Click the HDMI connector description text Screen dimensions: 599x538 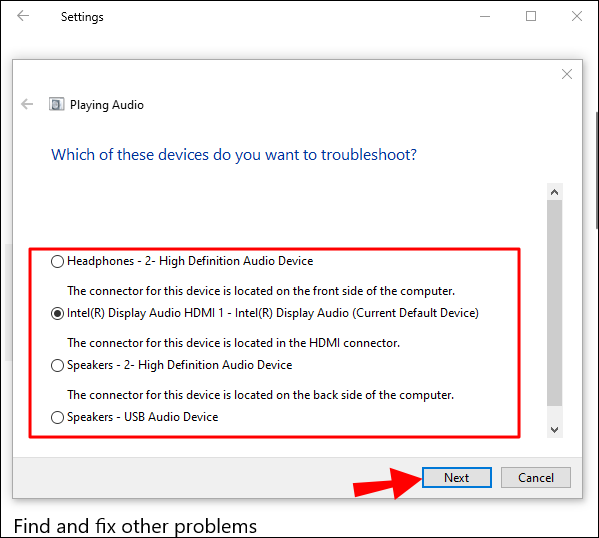click(x=233, y=343)
